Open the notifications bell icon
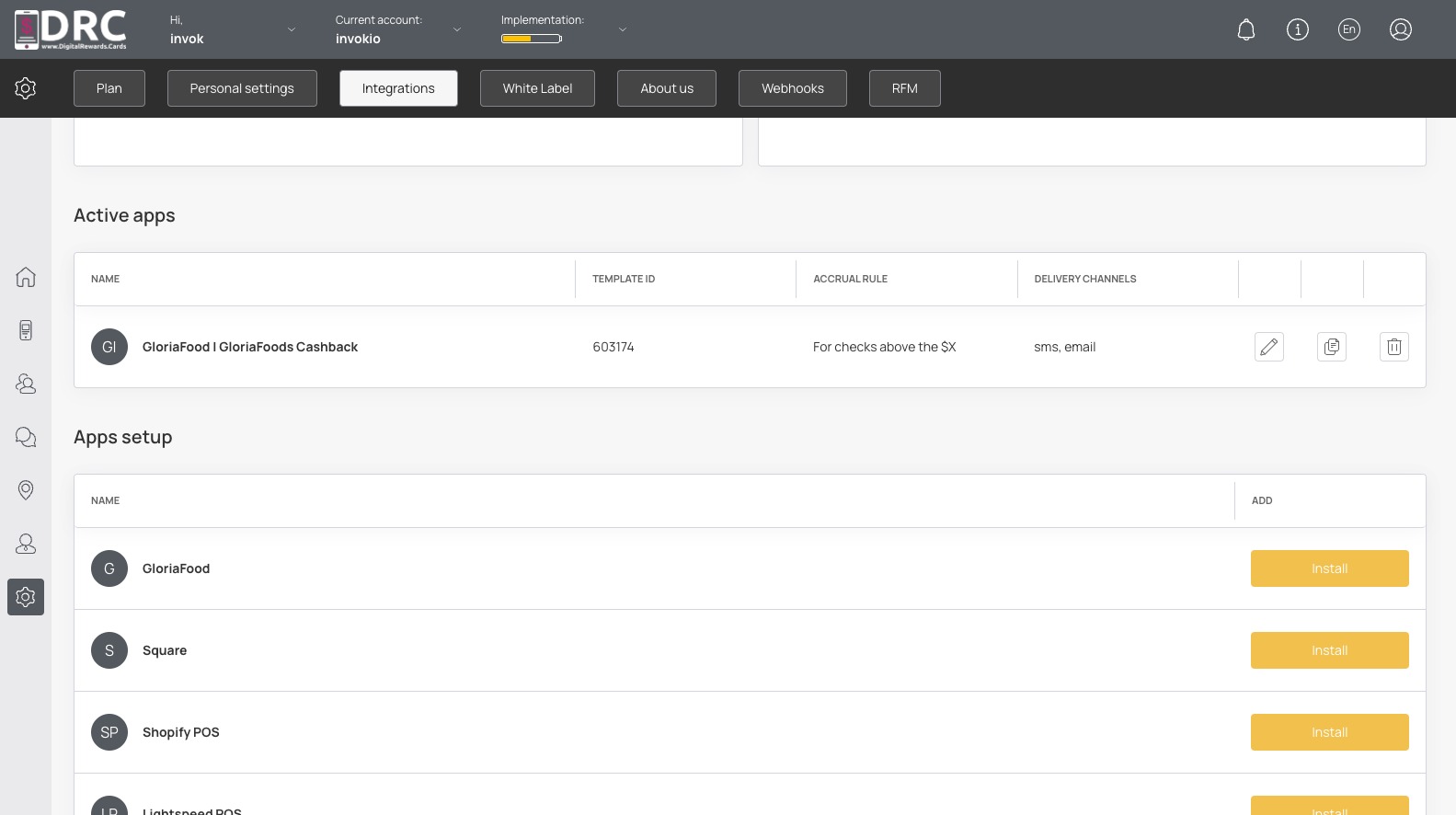This screenshot has width=1456, height=815. point(1246,30)
